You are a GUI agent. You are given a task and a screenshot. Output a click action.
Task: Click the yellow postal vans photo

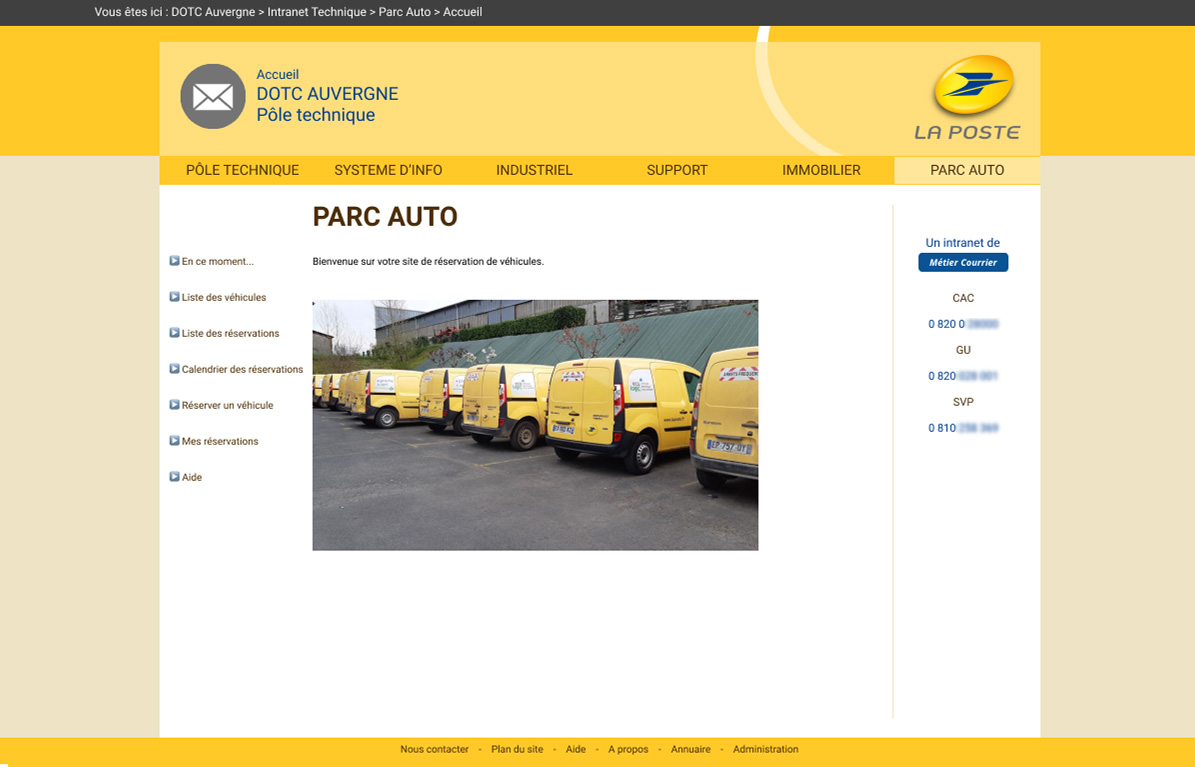pos(535,425)
